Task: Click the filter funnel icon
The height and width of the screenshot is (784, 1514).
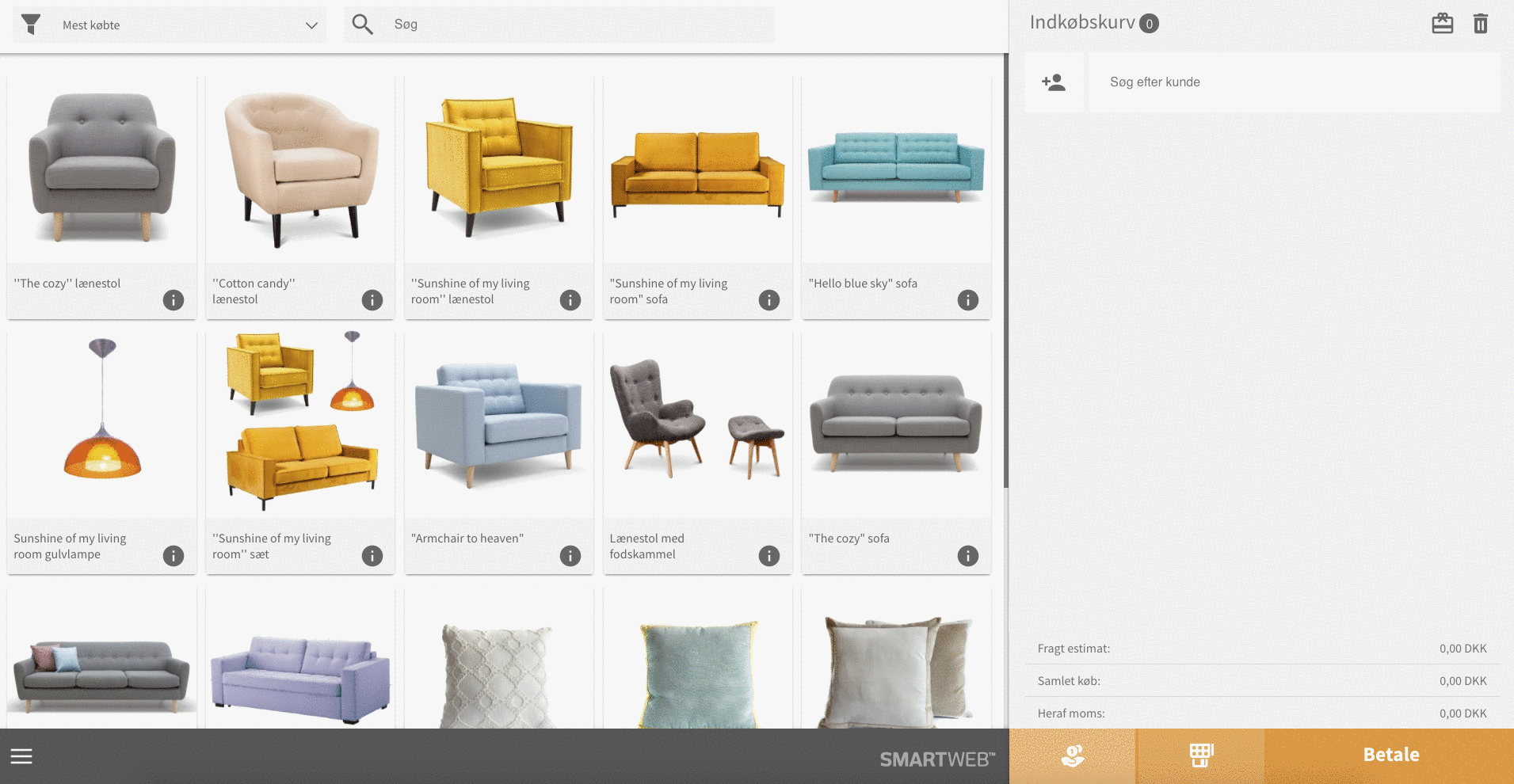Action: click(x=31, y=25)
